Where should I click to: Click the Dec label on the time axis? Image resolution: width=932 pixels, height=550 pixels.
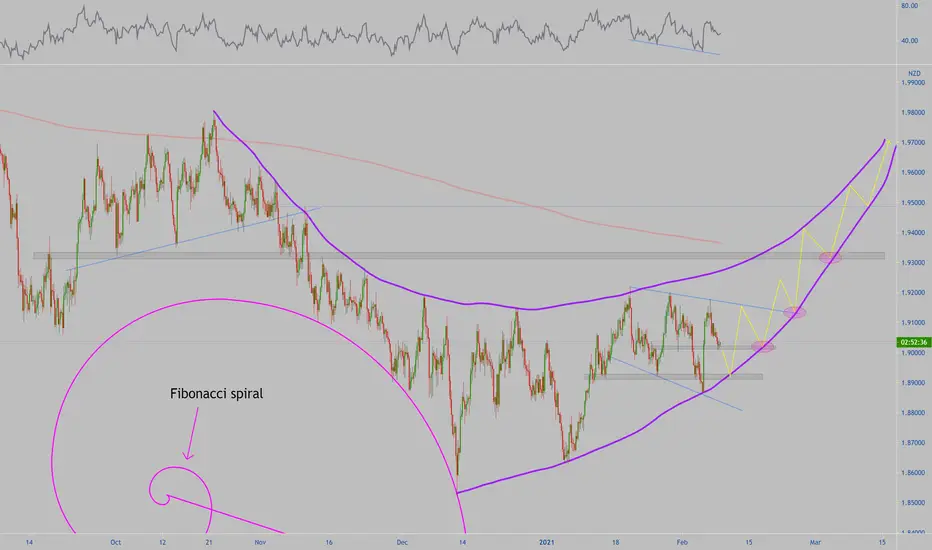pyautogui.click(x=402, y=542)
